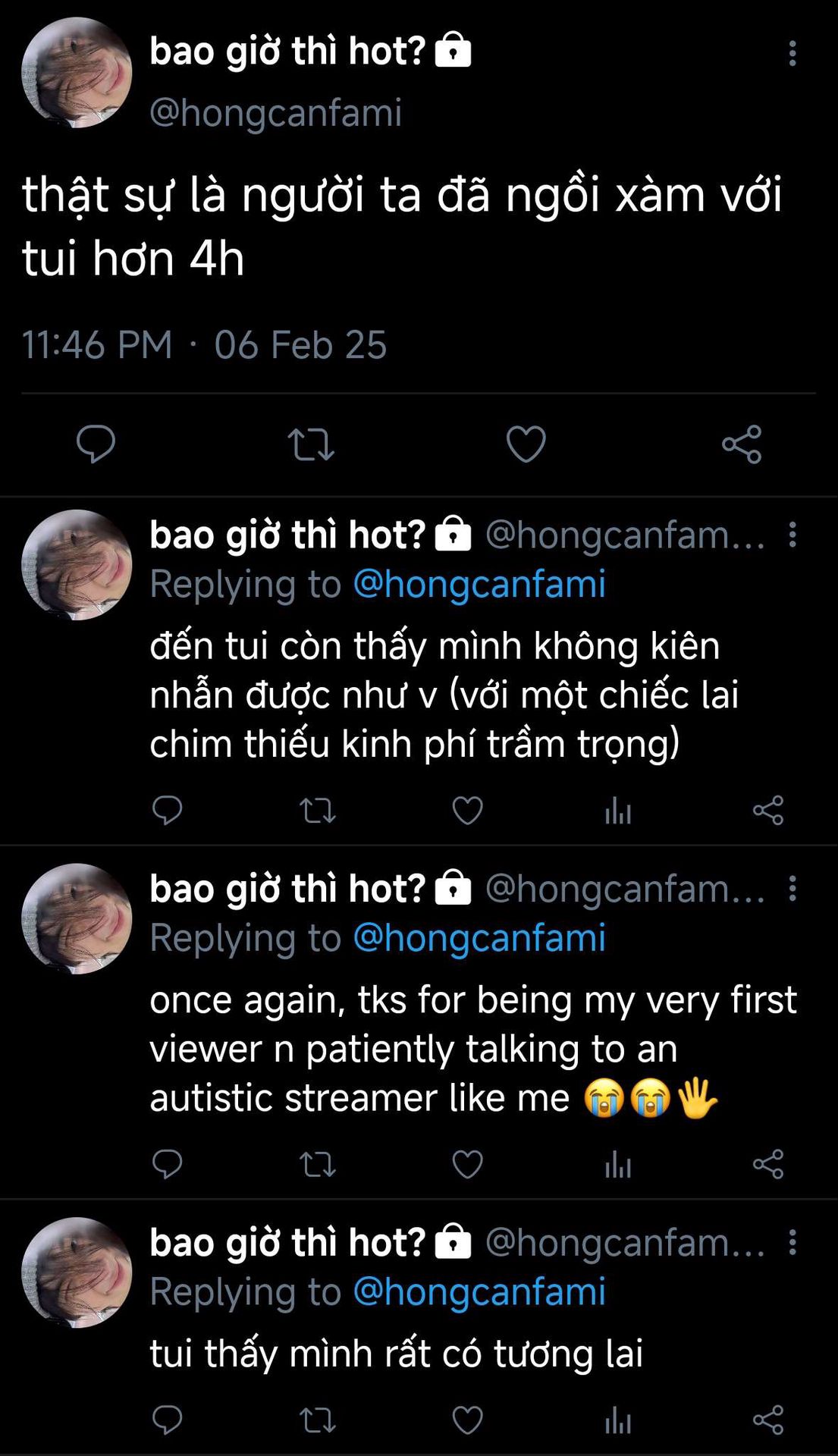Open the 11:46 PM · 06 Feb 25 timestamp
The width and height of the screenshot is (838, 1456).
pos(204,345)
